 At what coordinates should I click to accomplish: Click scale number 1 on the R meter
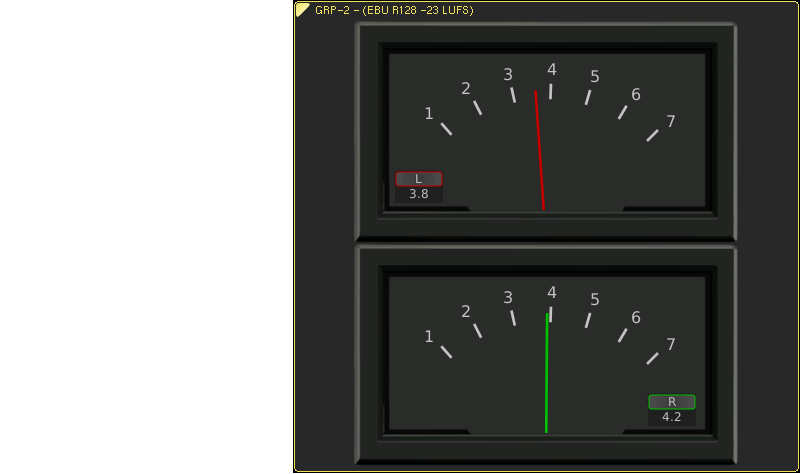coord(429,337)
